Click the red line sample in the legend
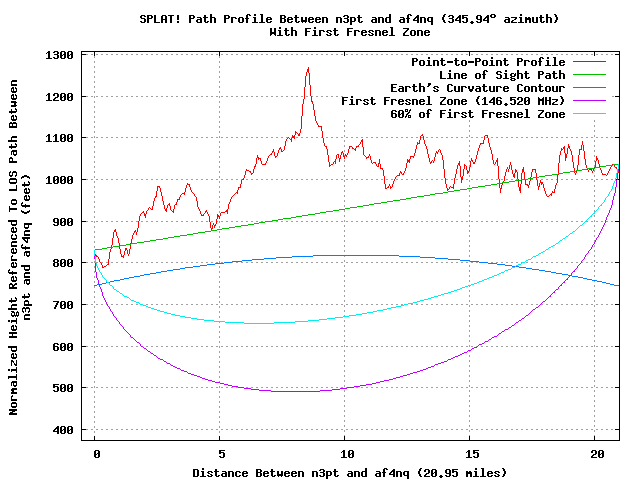The width and height of the screenshot is (640, 480). coord(592,62)
